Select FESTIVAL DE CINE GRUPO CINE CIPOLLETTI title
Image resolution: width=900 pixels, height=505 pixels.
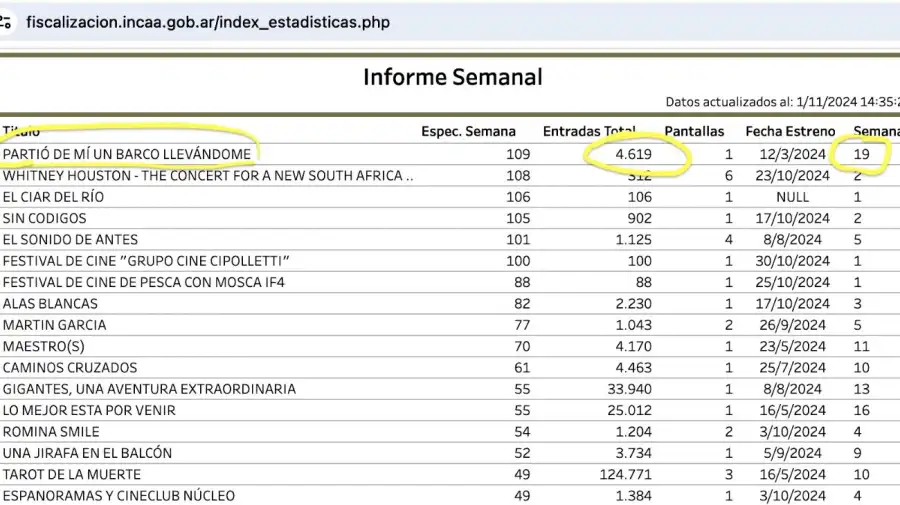coord(146,261)
